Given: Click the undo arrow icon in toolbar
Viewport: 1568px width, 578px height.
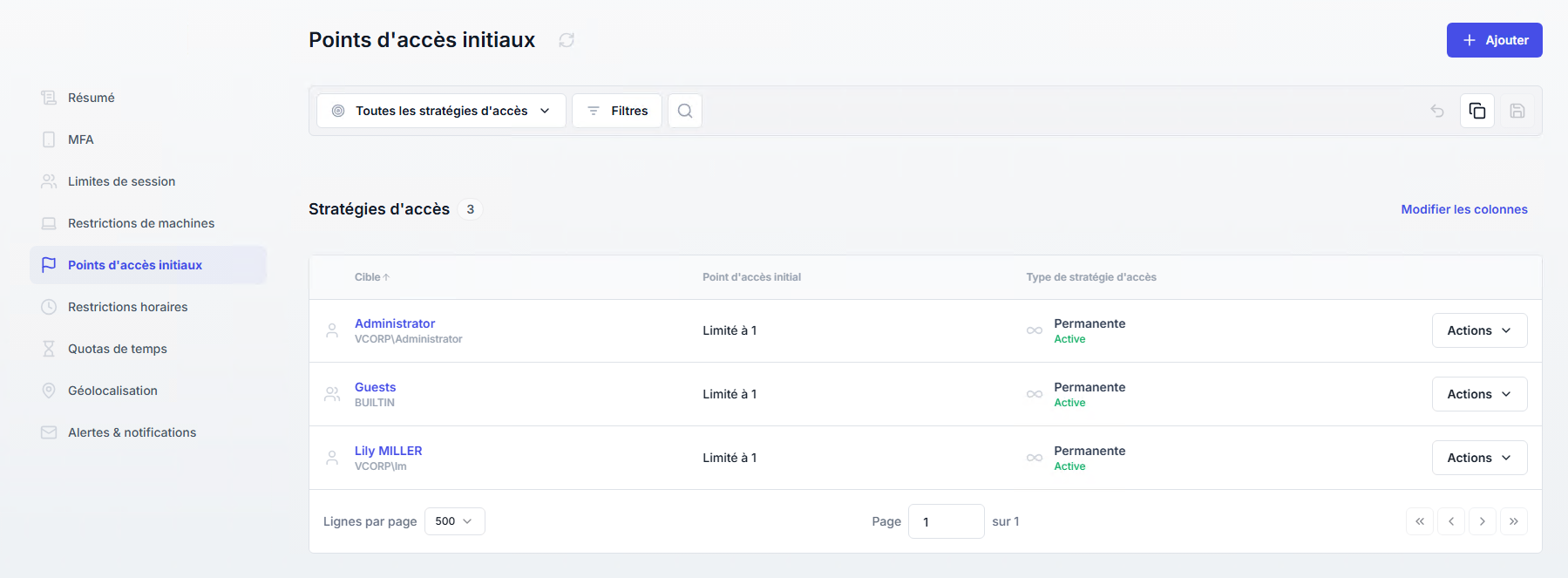Looking at the screenshot, I should click(1437, 111).
